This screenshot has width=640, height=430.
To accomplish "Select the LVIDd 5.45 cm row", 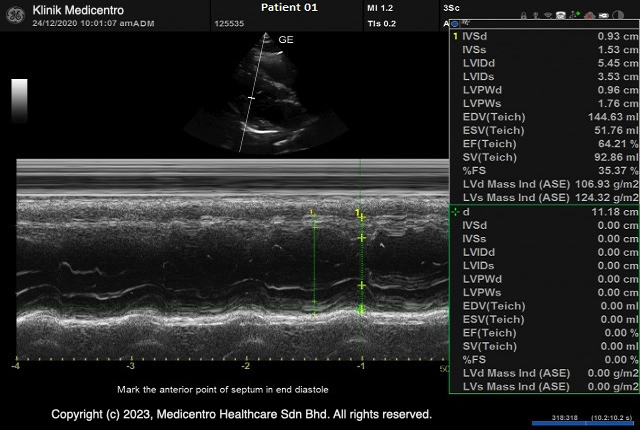I will [544, 63].
